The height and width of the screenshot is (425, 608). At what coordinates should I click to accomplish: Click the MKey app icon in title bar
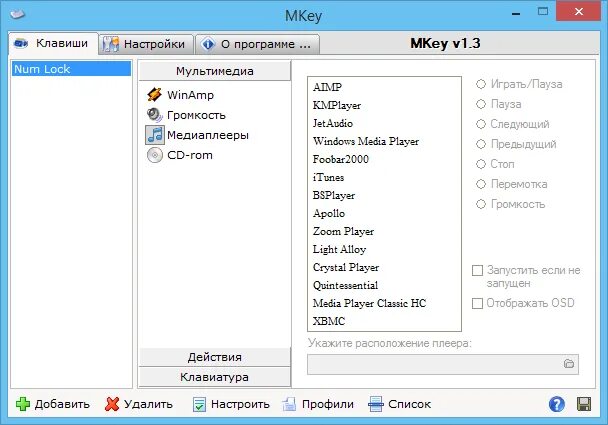coord(17,14)
